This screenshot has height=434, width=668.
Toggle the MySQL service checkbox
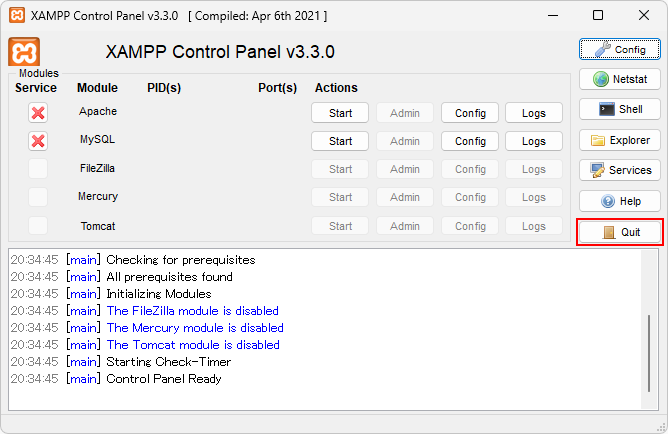coord(38,141)
